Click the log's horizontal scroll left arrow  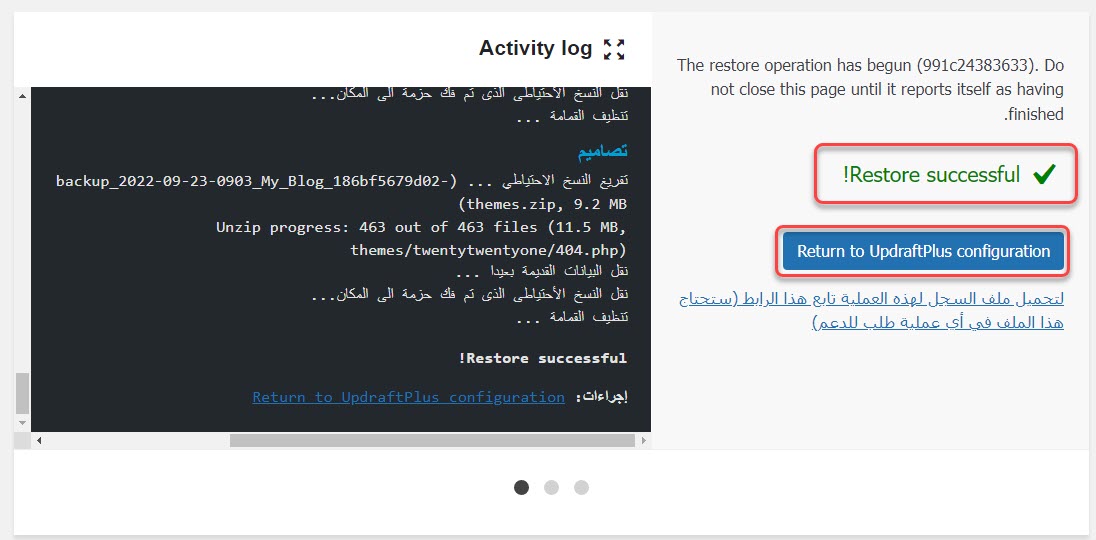pos(40,440)
